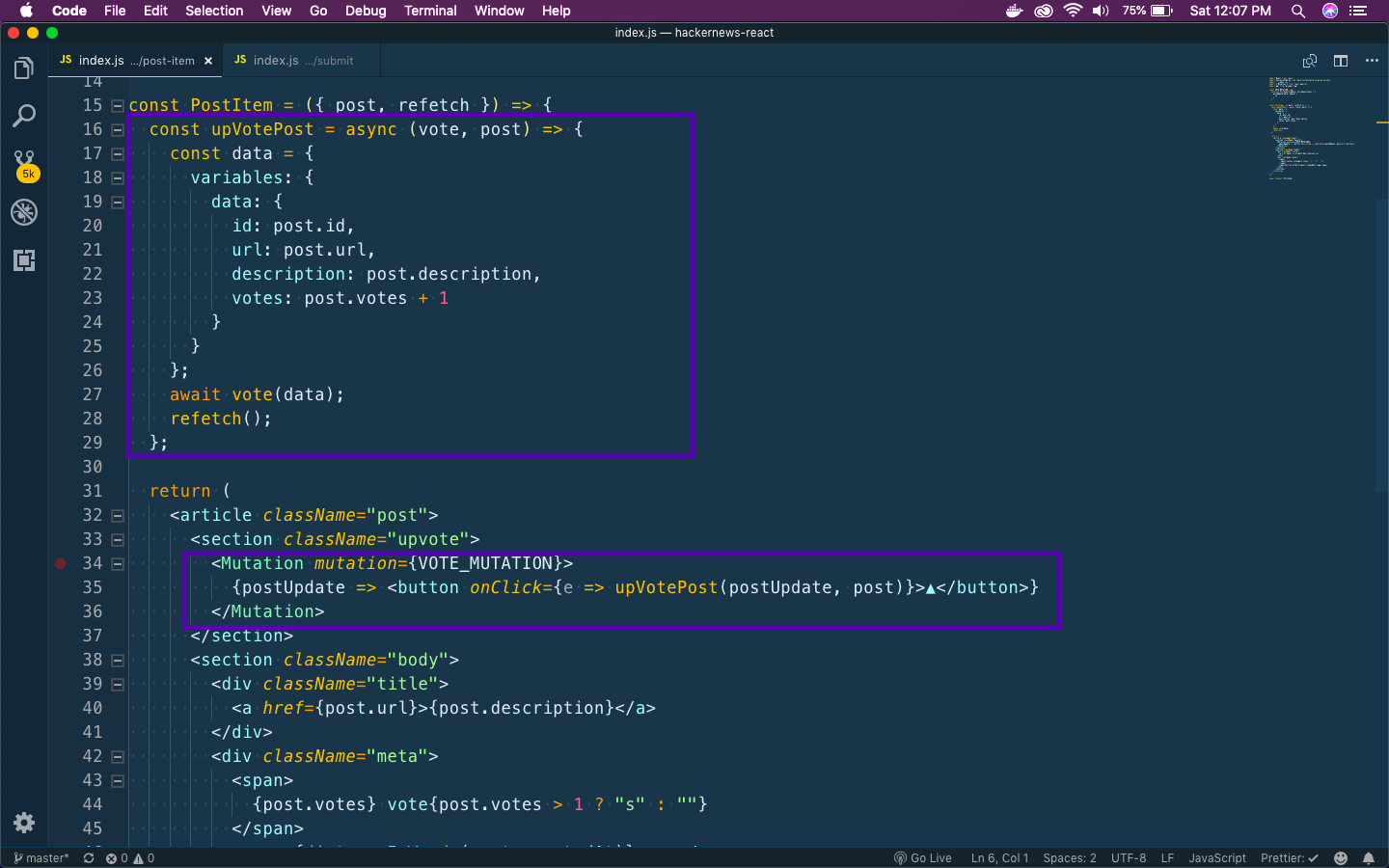This screenshot has width=1389, height=868.
Task: Open the View menu
Action: click(276, 11)
